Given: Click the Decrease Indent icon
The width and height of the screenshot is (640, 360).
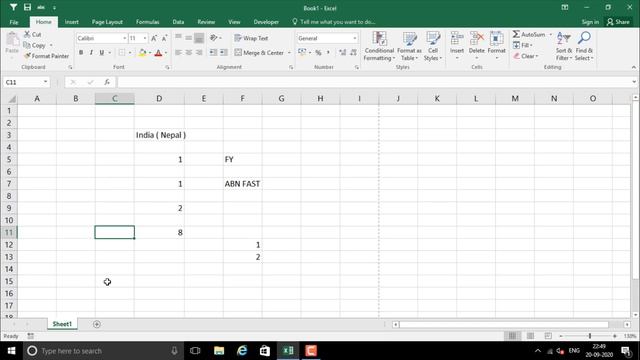Looking at the screenshot, I should pyautogui.click(x=213, y=53).
